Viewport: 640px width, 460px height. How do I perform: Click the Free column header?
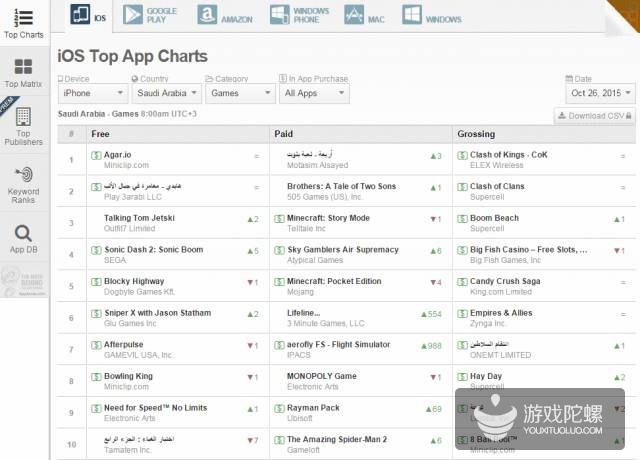(178, 134)
